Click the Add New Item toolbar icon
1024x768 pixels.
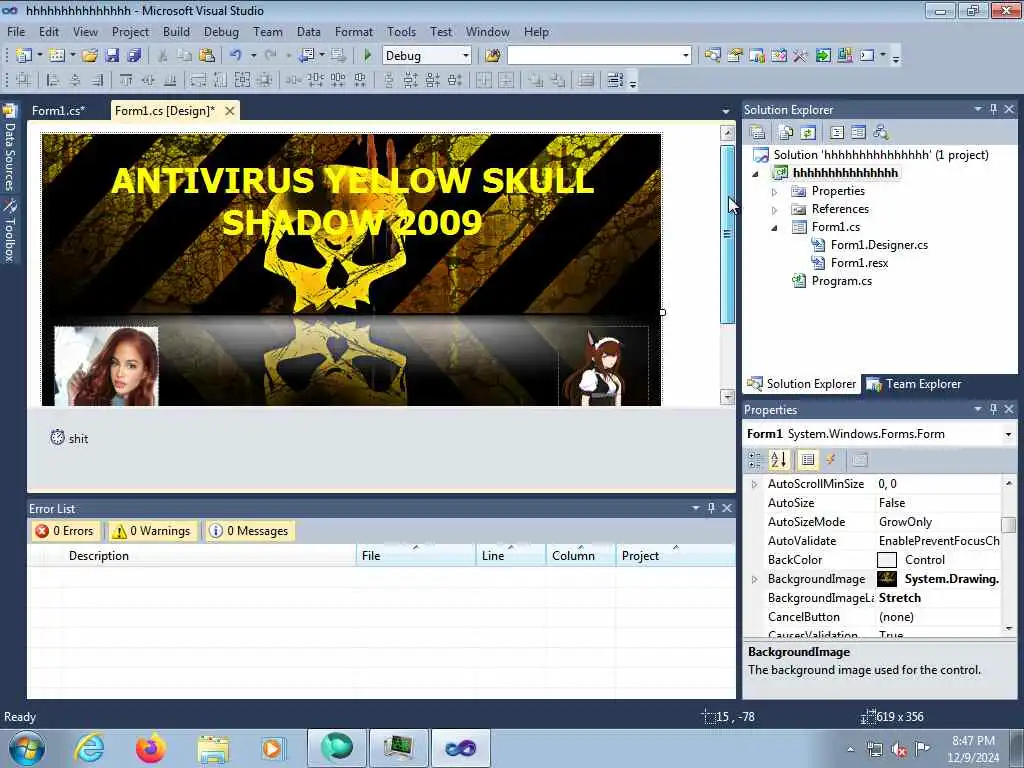(57, 56)
